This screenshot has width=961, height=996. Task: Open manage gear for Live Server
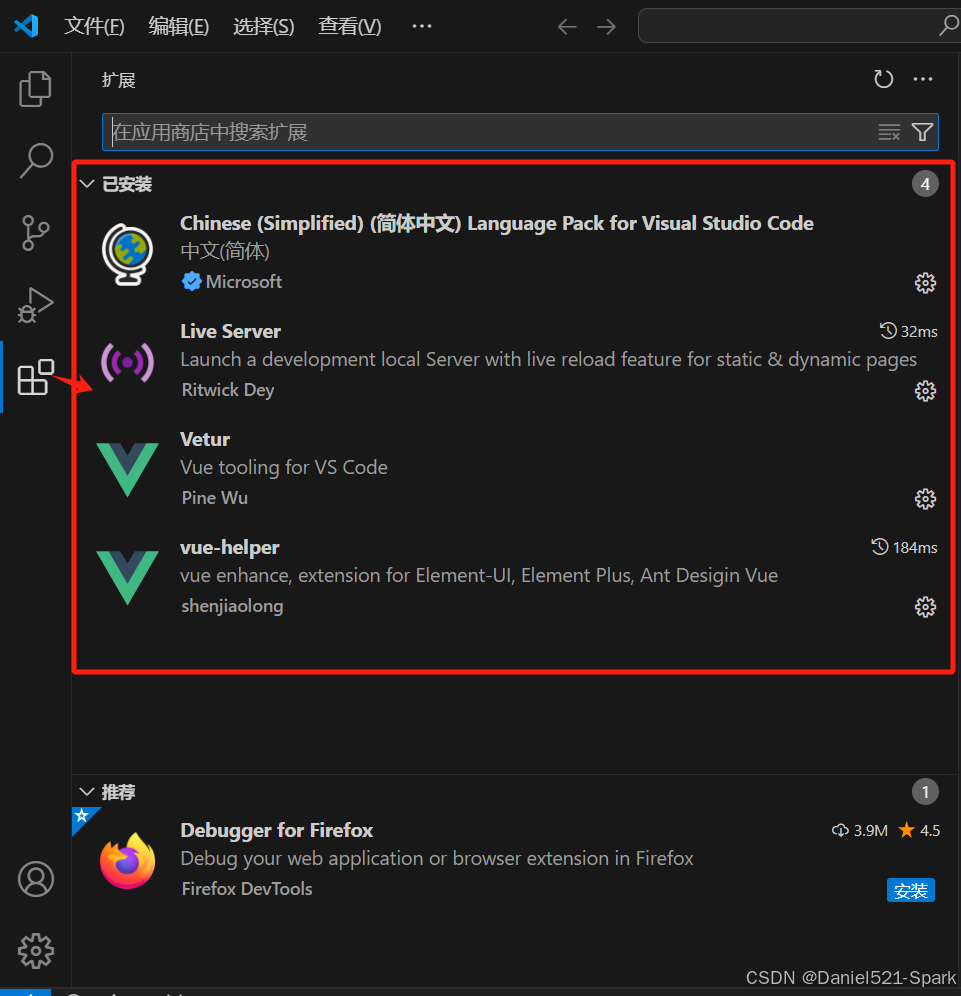pyautogui.click(x=925, y=391)
